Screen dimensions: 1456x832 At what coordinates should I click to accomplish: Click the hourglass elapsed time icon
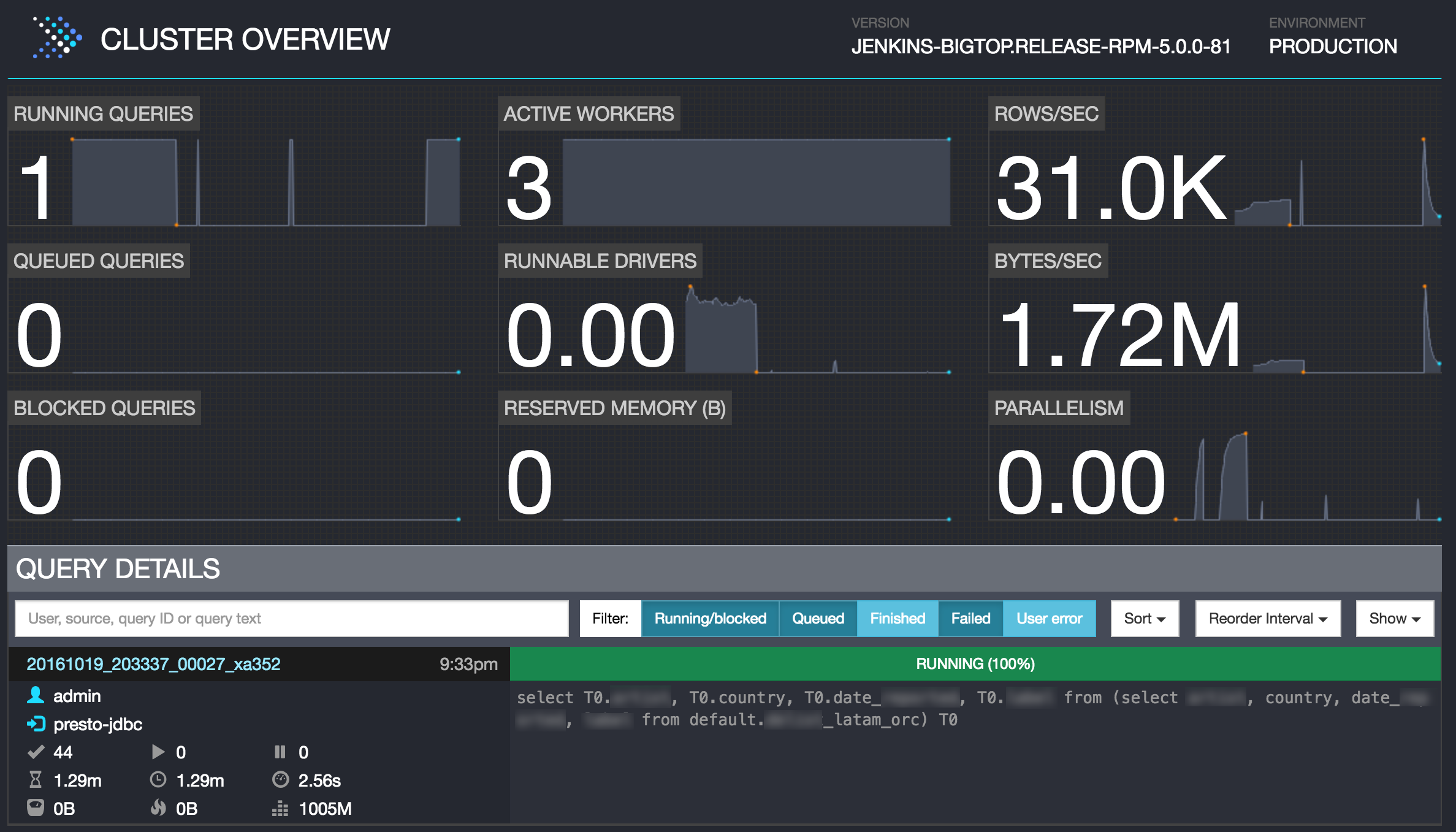[x=36, y=780]
